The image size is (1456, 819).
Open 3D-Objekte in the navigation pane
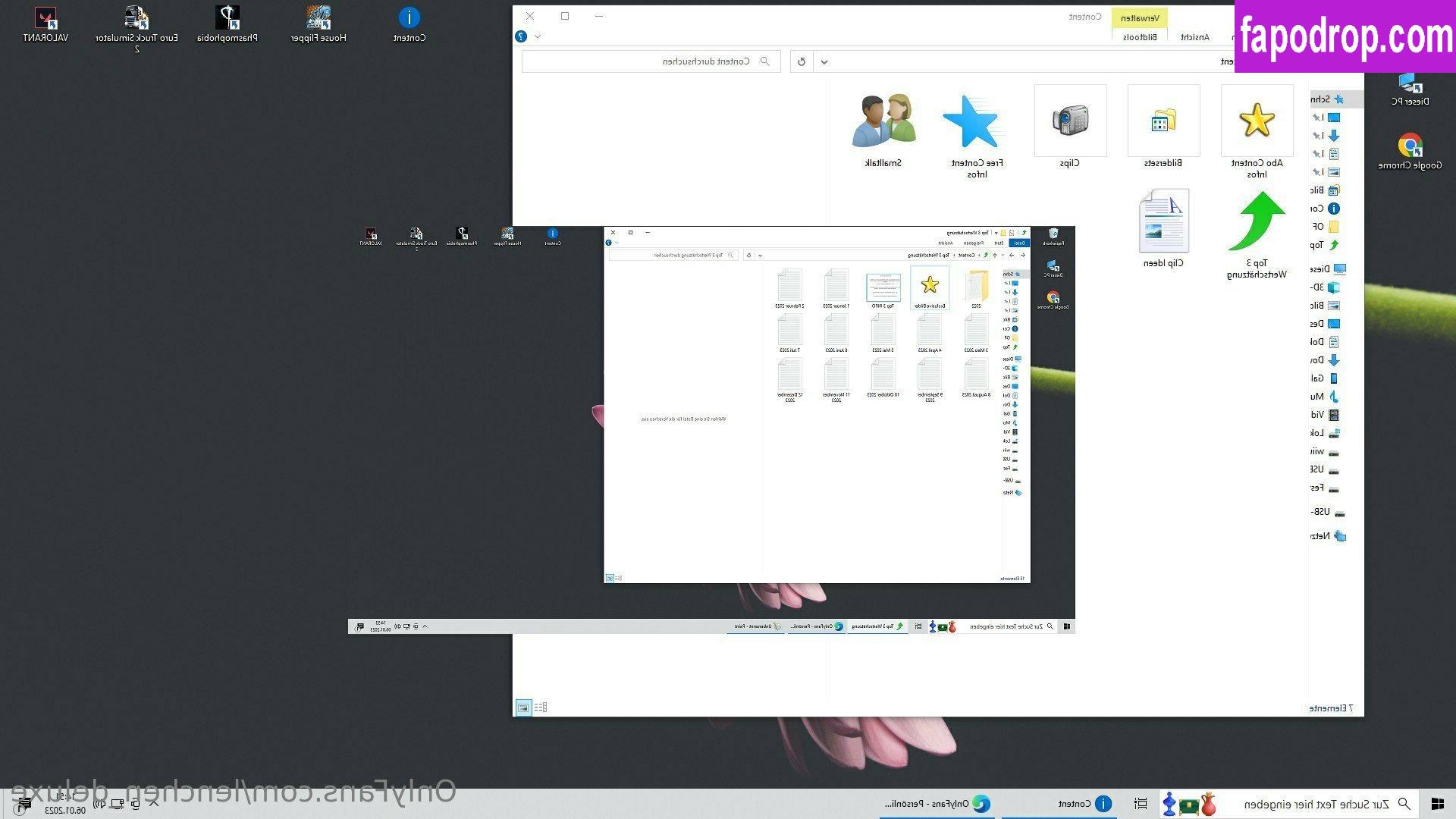pyautogui.click(x=1326, y=287)
